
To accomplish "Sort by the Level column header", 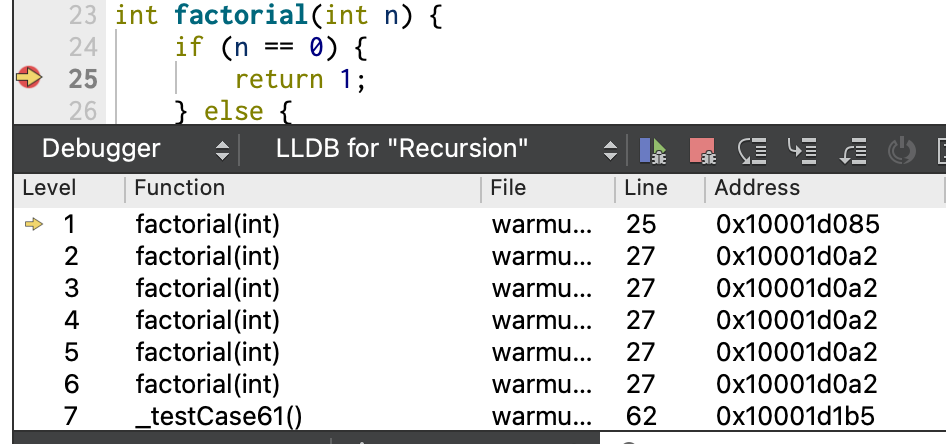I will (x=49, y=188).
